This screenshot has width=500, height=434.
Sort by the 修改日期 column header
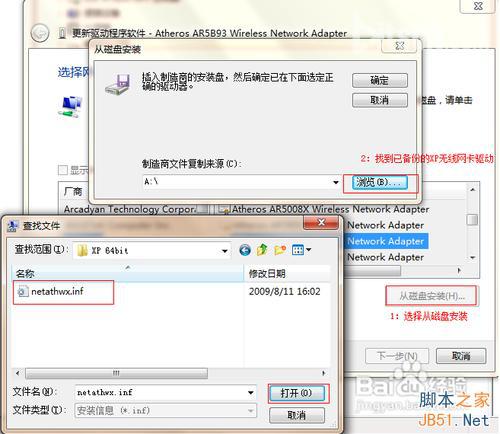point(287,274)
